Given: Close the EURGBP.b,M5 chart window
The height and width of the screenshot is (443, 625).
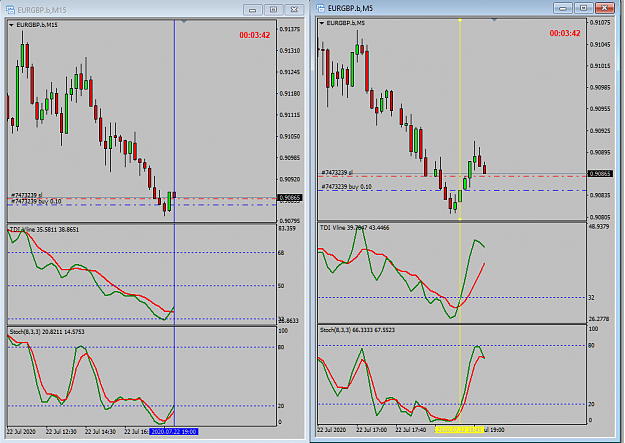Looking at the screenshot, I should (x=605, y=8).
